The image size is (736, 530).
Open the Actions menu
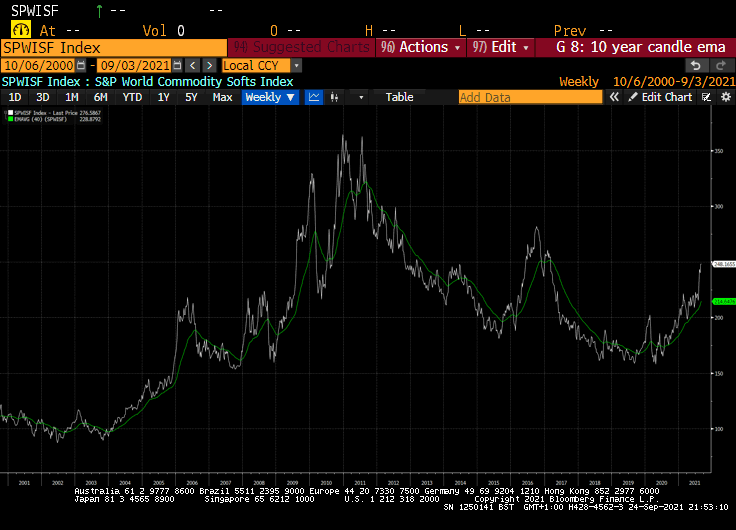tap(420, 47)
